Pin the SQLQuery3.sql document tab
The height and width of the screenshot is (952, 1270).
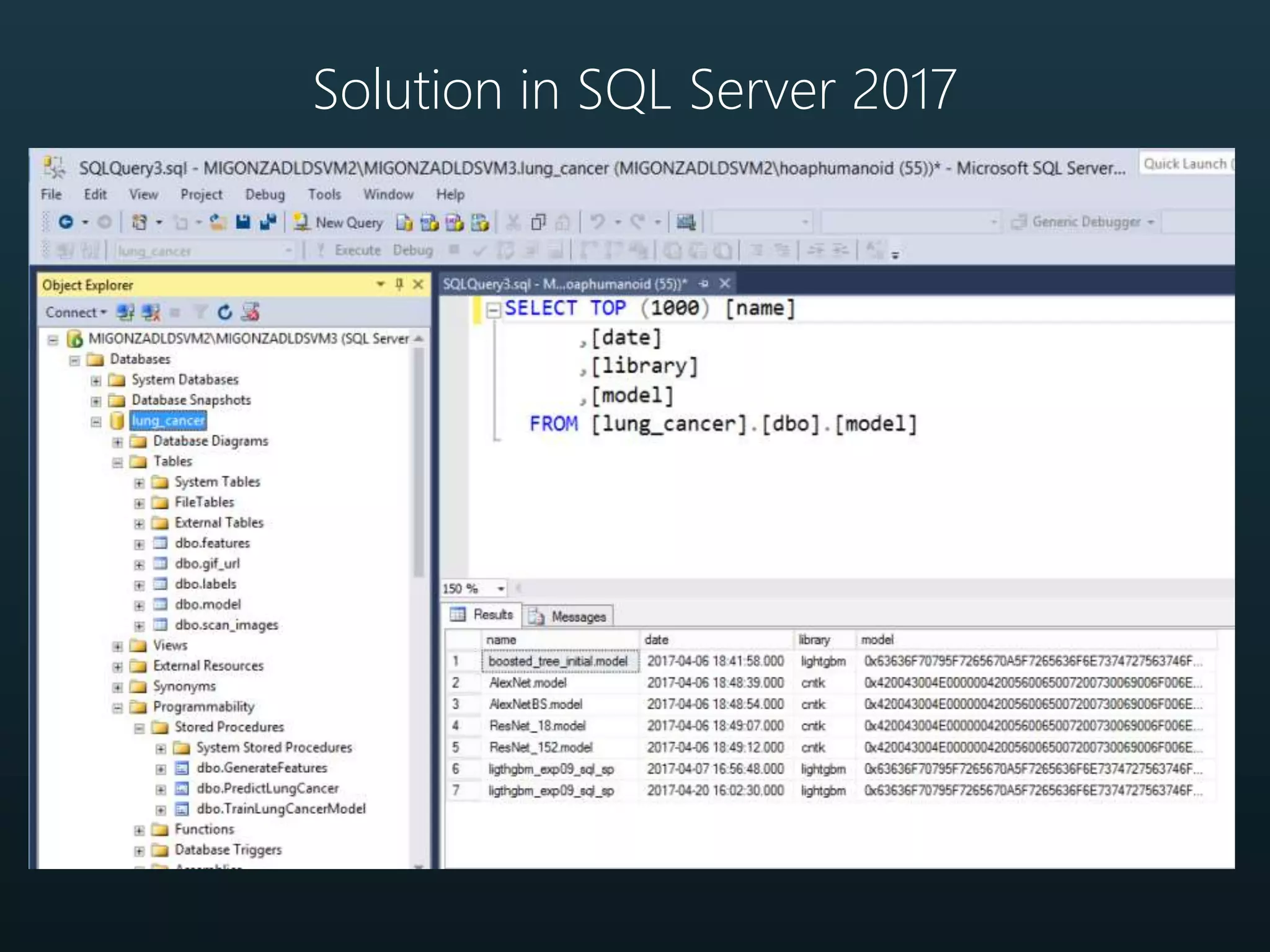coord(704,284)
